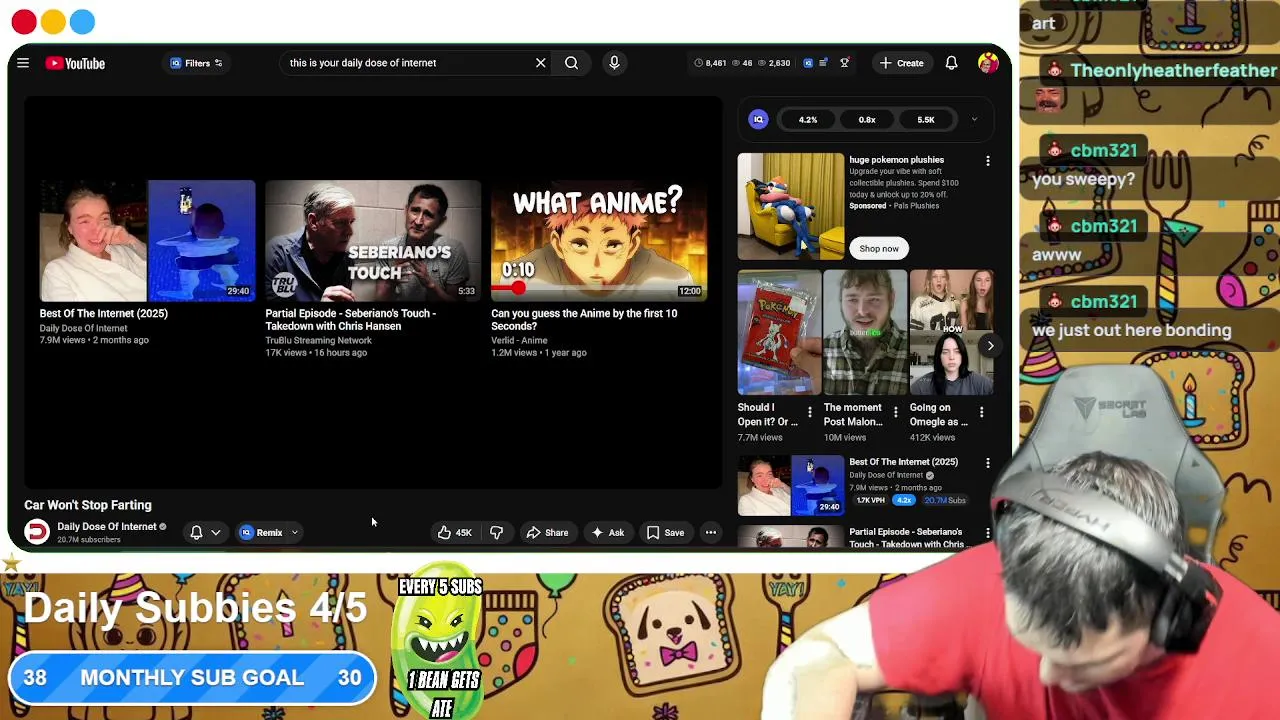The image size is (1280, 720).
Task: Show next Shorts with right arrow
Action: [x=989, y=346]
